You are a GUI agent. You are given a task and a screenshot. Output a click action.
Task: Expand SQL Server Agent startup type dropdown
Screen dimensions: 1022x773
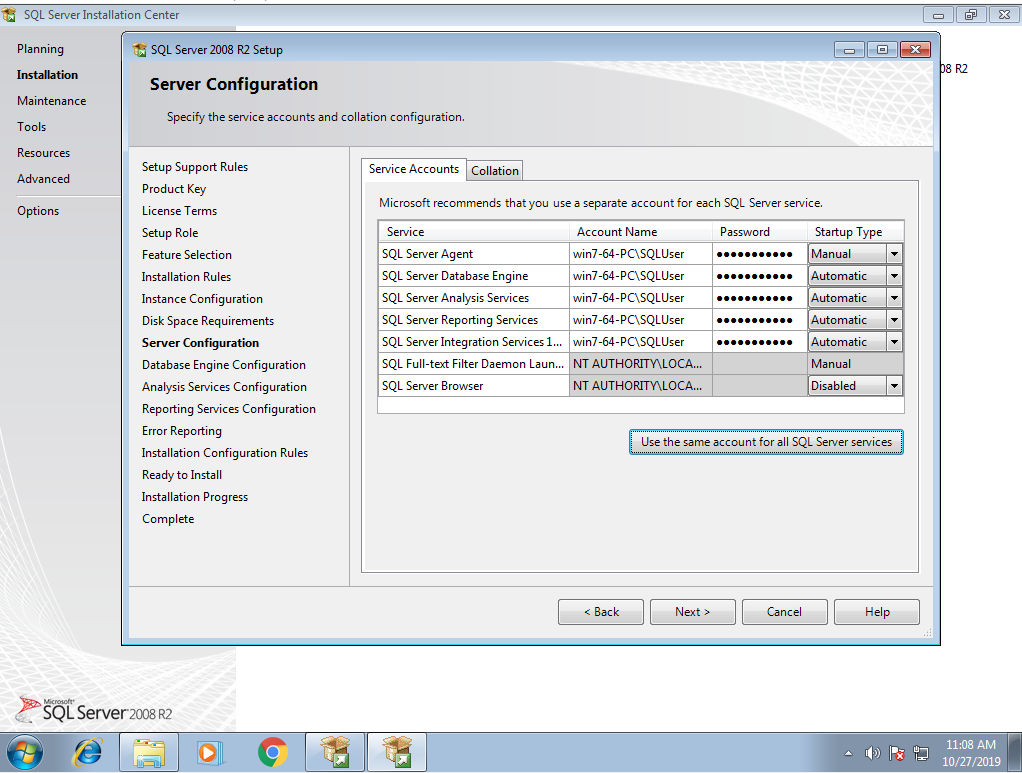[x=894, y=254]
